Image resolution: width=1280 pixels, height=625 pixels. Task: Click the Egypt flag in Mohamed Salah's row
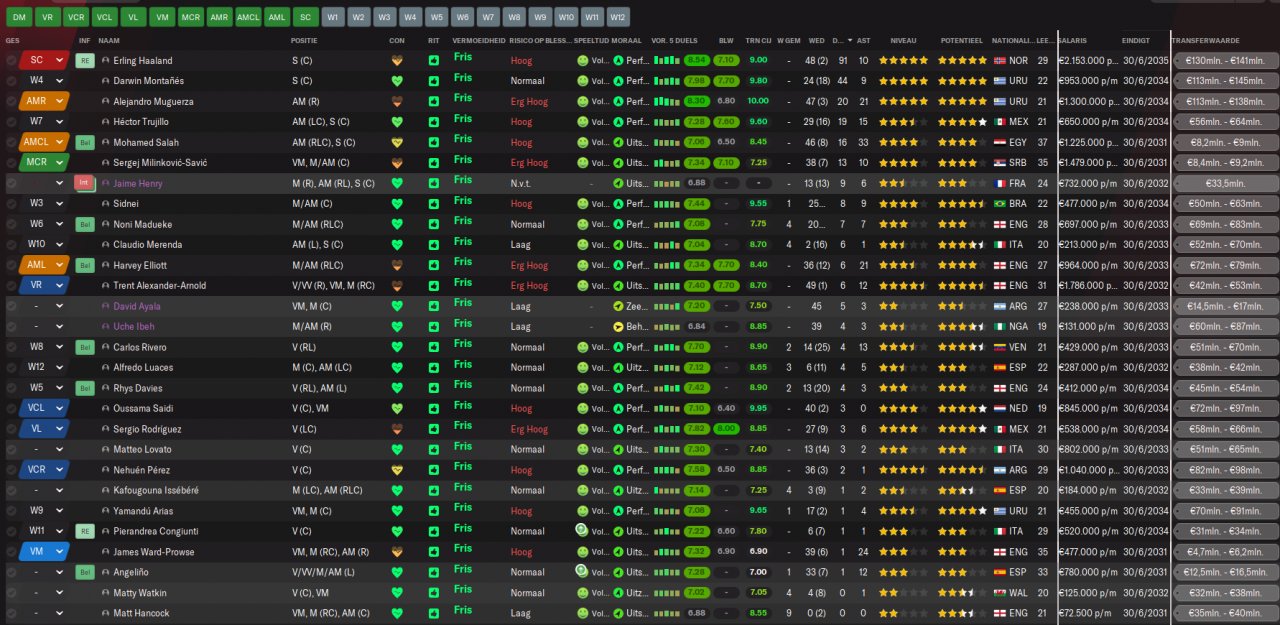tap(1001, 142)
